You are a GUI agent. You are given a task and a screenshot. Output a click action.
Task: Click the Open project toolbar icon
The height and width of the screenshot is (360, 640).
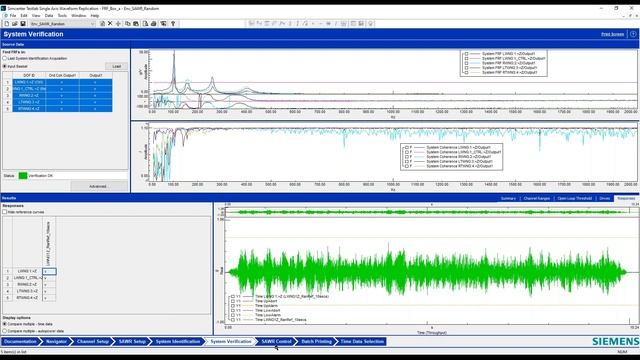point(15,24)
